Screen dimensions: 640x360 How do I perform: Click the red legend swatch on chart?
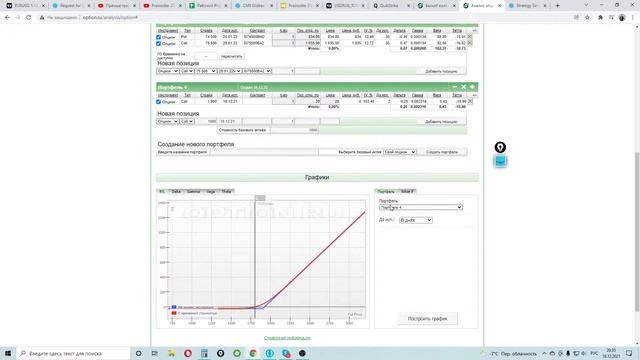pyautogui.click(x=174, y=313)
